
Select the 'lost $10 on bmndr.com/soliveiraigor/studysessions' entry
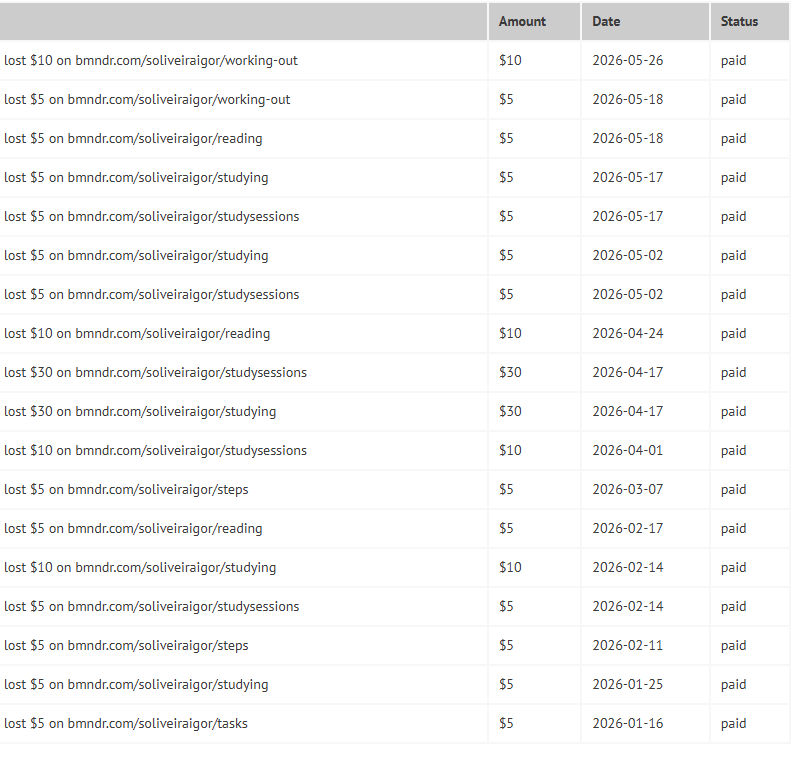pos(155,450)
